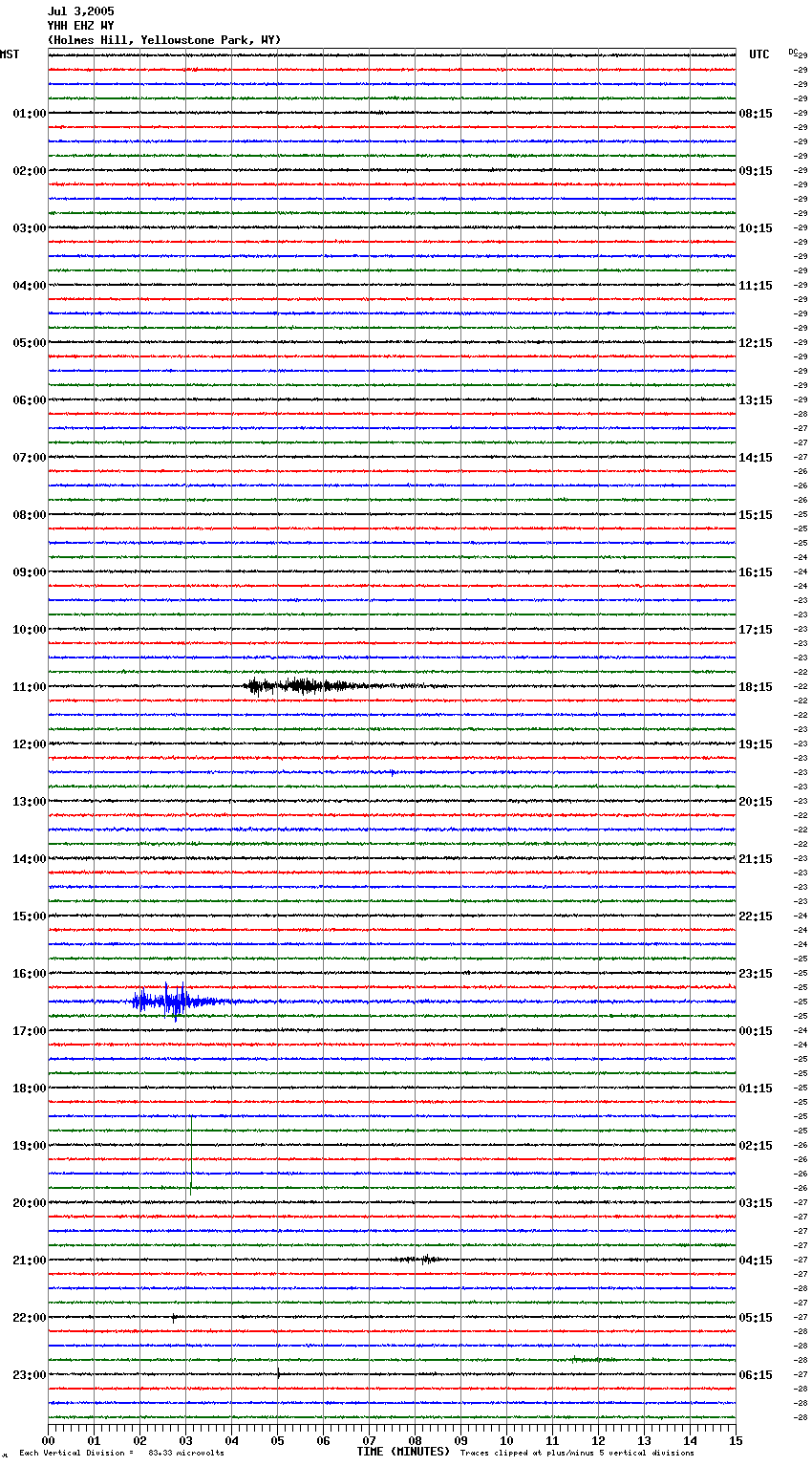Image resolution: width=812 pixels, height=1466 pixels.
Task: Click the "Traces clipped at plus/minus 5 vertical divisions" note
Action: [577, 1454]
